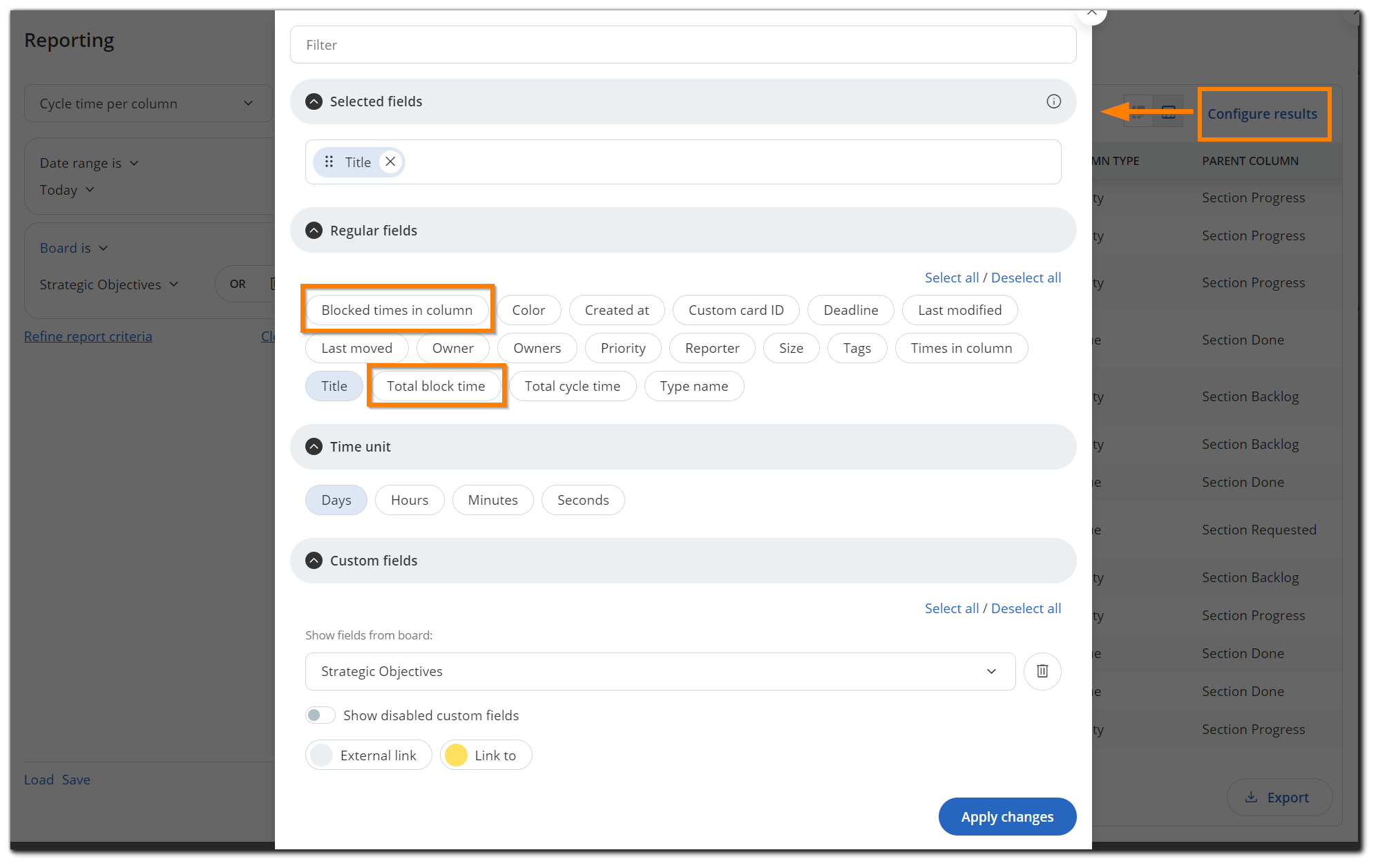
Task: Remove the Title chip with its X
Action: (390, 162)
